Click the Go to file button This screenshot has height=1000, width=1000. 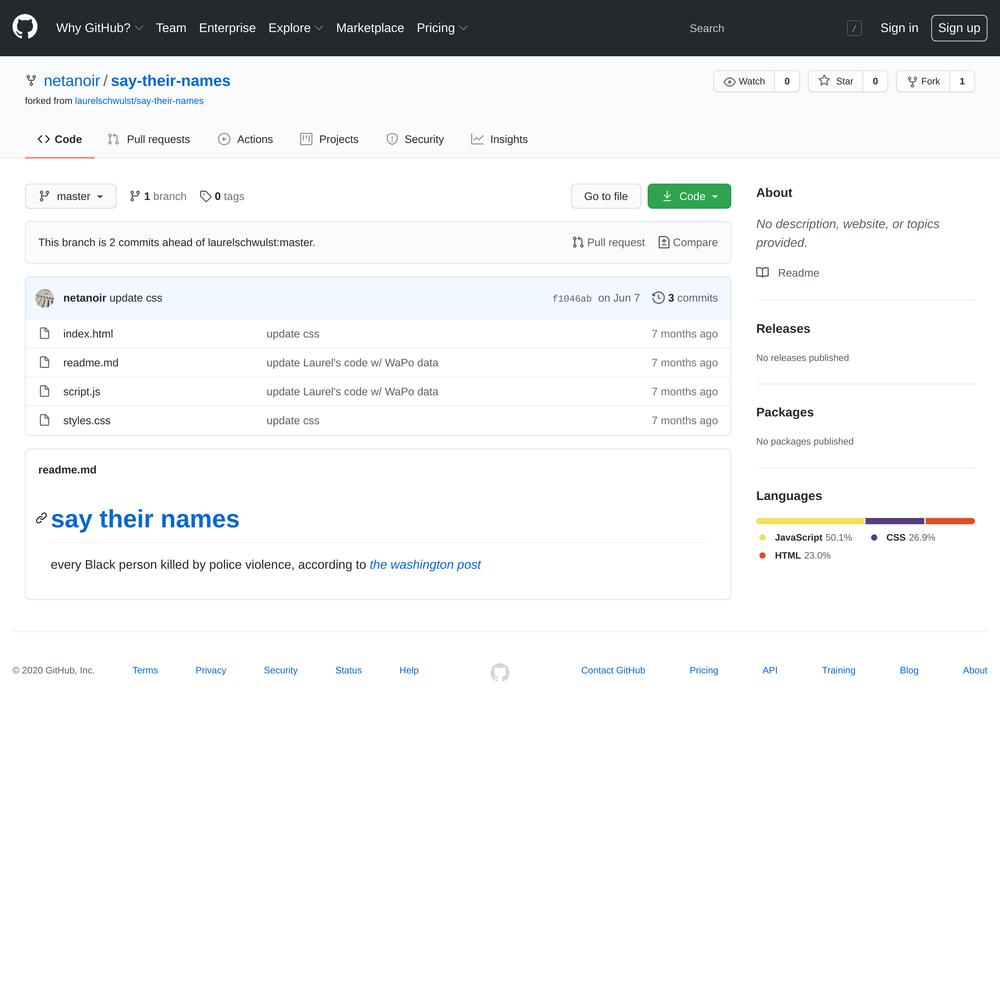tap(606, 196)
